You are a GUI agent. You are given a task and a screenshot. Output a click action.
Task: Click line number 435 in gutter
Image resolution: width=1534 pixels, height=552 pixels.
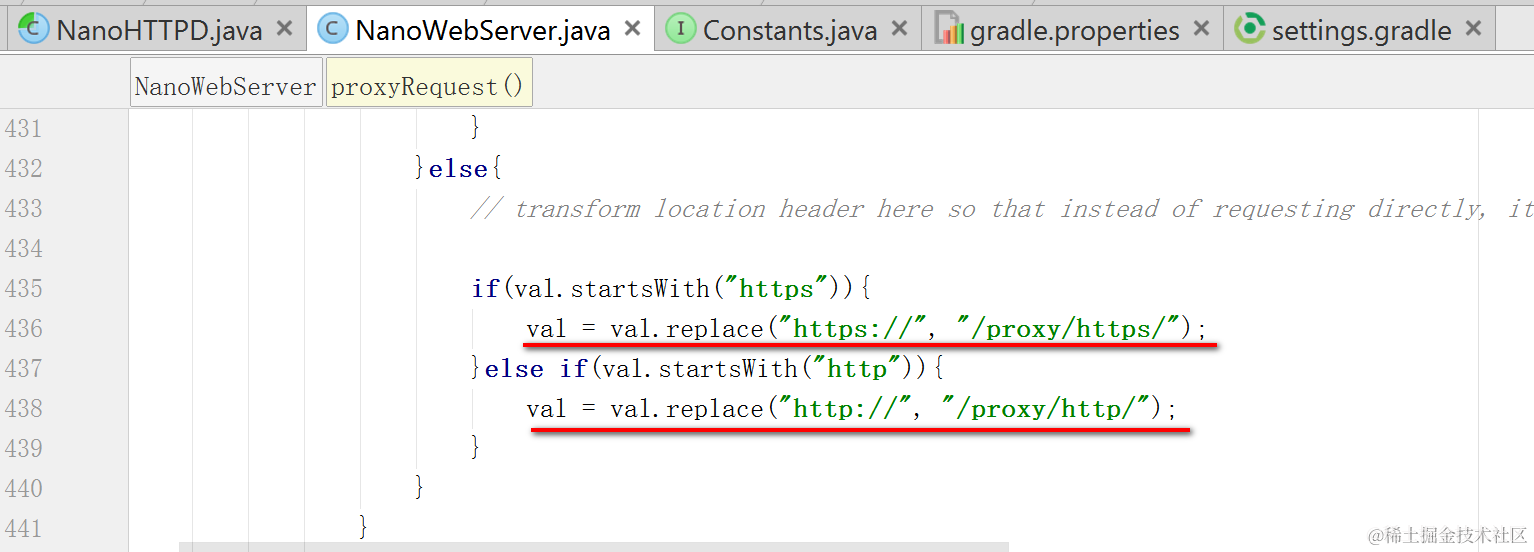point(23,288)
